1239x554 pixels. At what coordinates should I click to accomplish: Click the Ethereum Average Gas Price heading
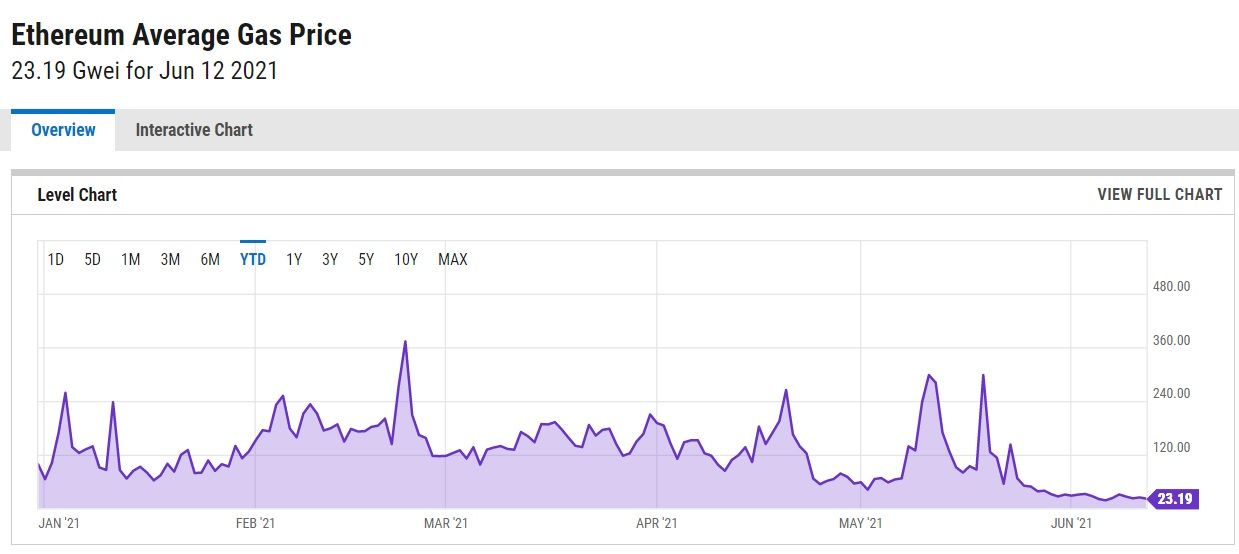coord(181,35)
